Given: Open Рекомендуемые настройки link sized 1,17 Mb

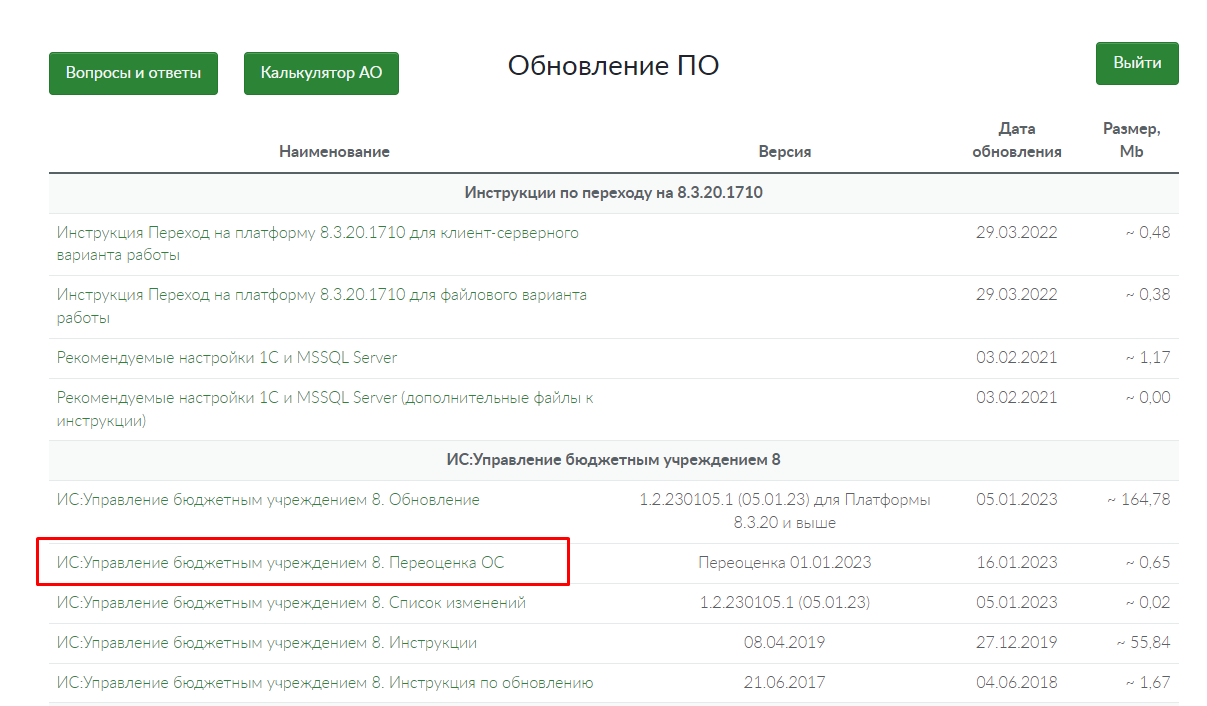Looking at the screenshot, I should tap(227, 358).
